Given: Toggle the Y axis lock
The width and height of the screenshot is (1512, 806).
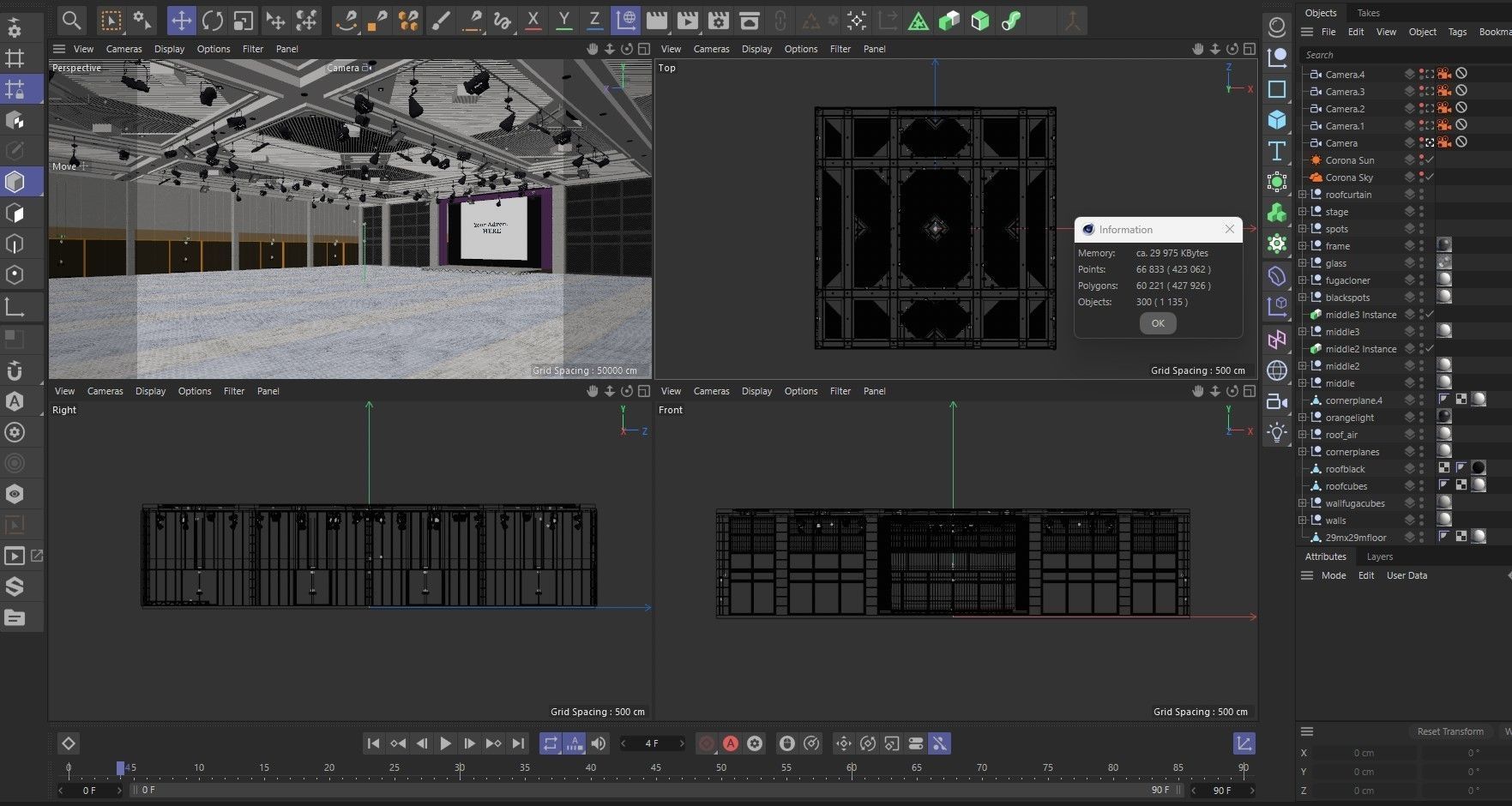Looking at the screenshot, I should [x=564, y=20].
